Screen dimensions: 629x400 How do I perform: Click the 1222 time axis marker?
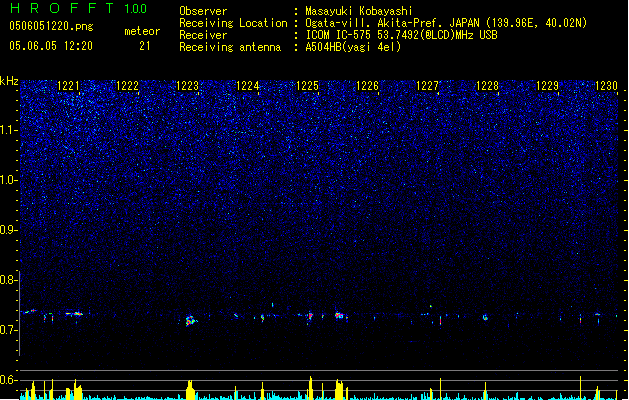[x=127, y=86]
